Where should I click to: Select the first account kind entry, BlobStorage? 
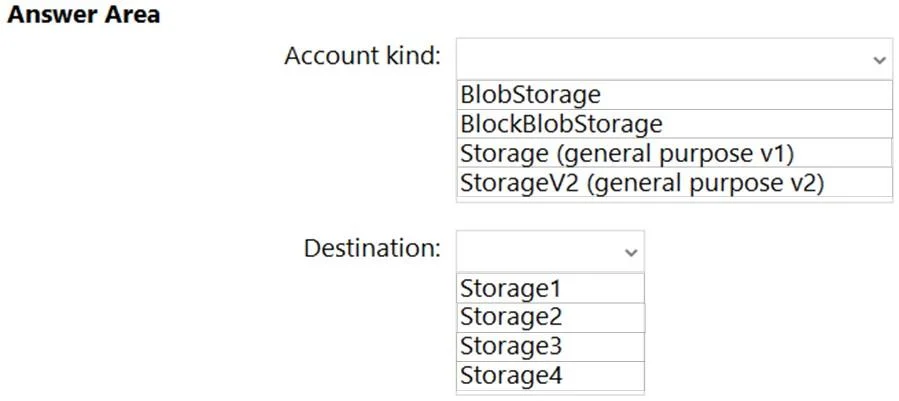point(674,95)
